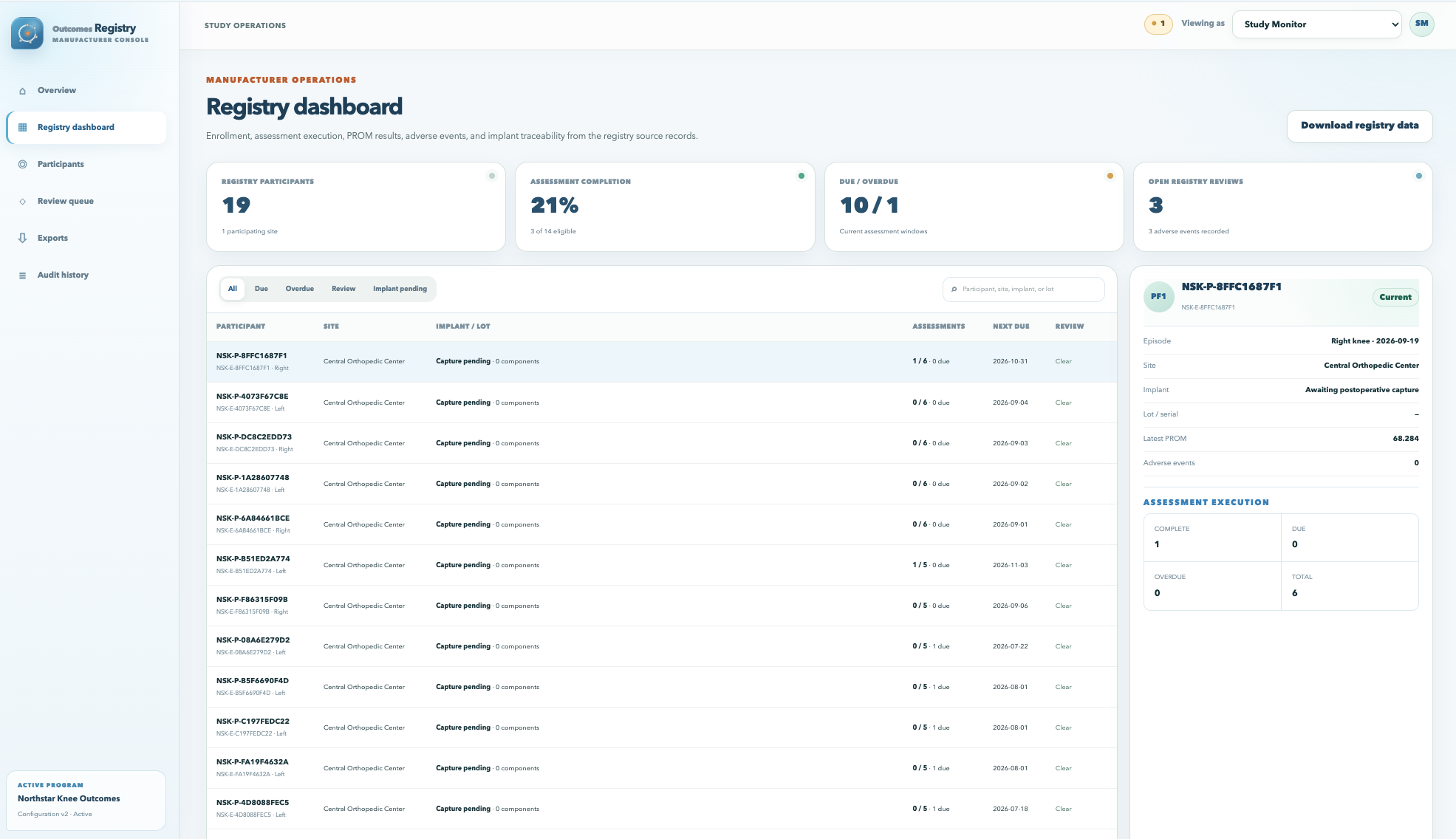Click the Total assessments tile
The height and width of the screenshot is (839, 1456).
tap(1350, 586)
